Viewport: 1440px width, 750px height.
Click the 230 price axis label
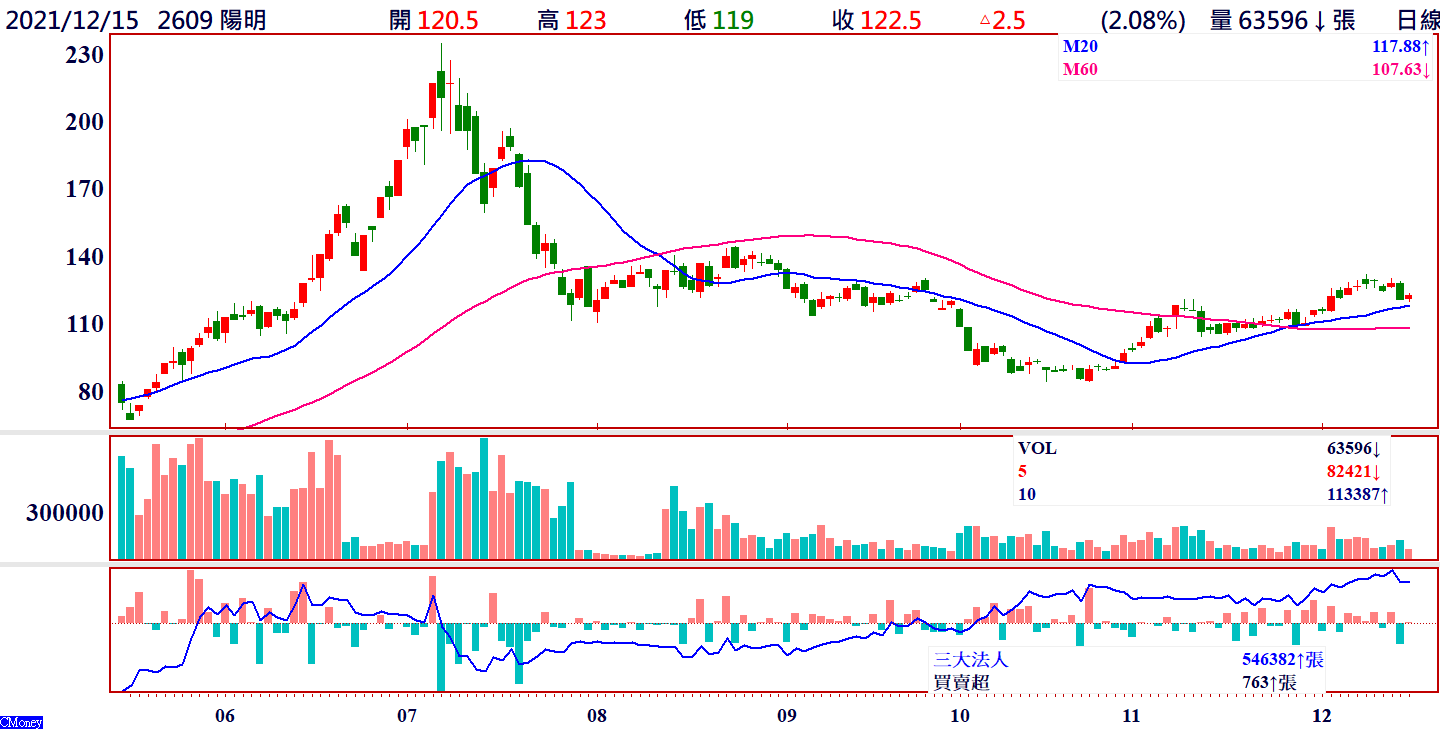84,55
